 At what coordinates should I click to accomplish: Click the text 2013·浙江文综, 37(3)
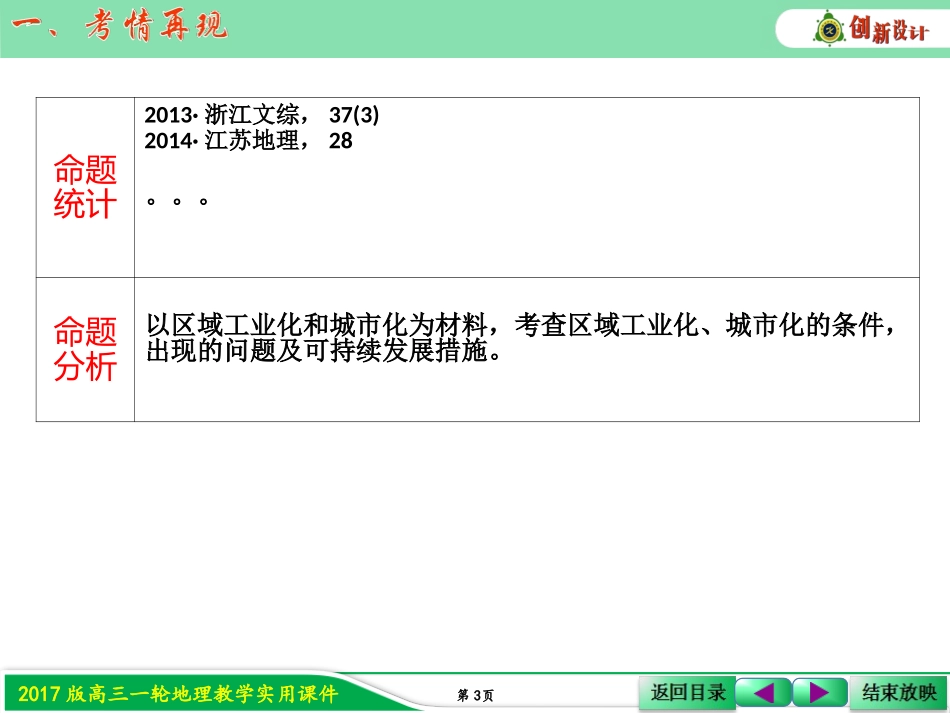(262, 114)
